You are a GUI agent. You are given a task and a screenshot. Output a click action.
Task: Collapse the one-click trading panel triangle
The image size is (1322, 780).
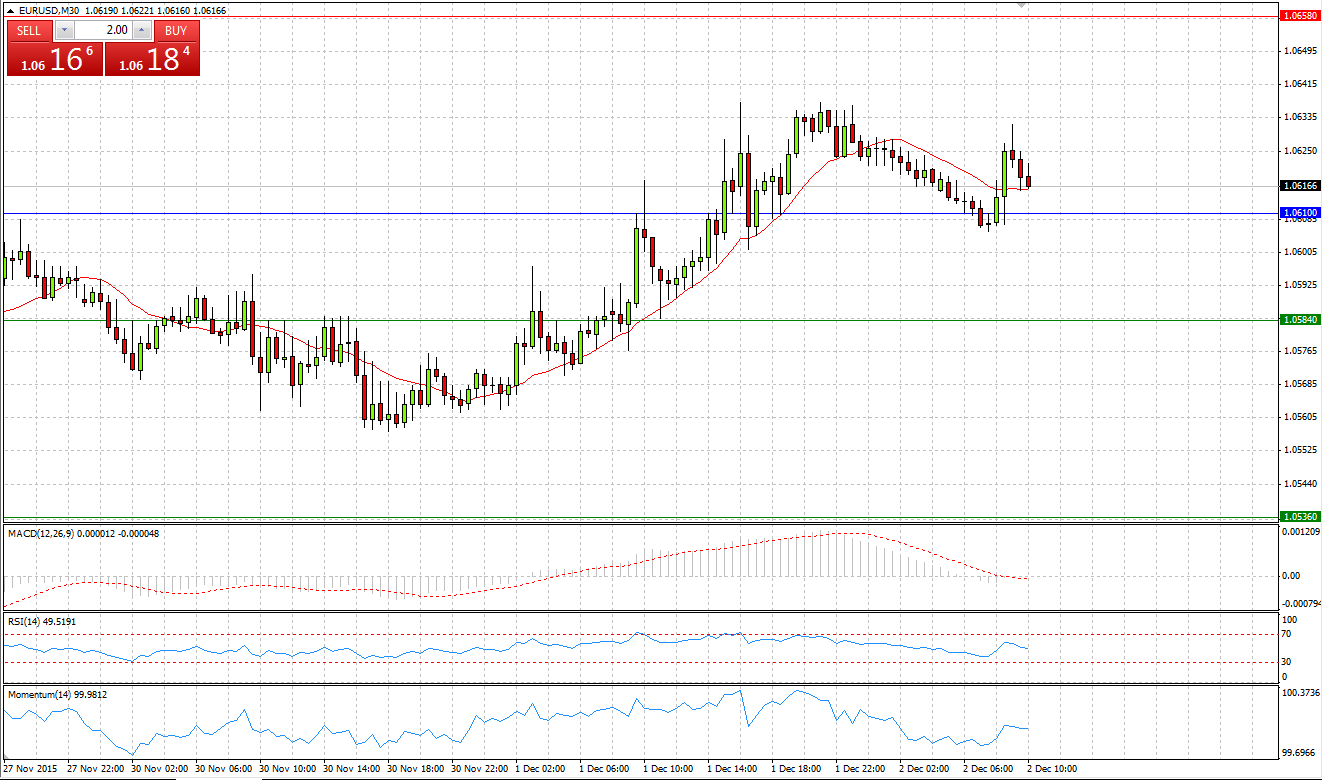click(11, 10)
